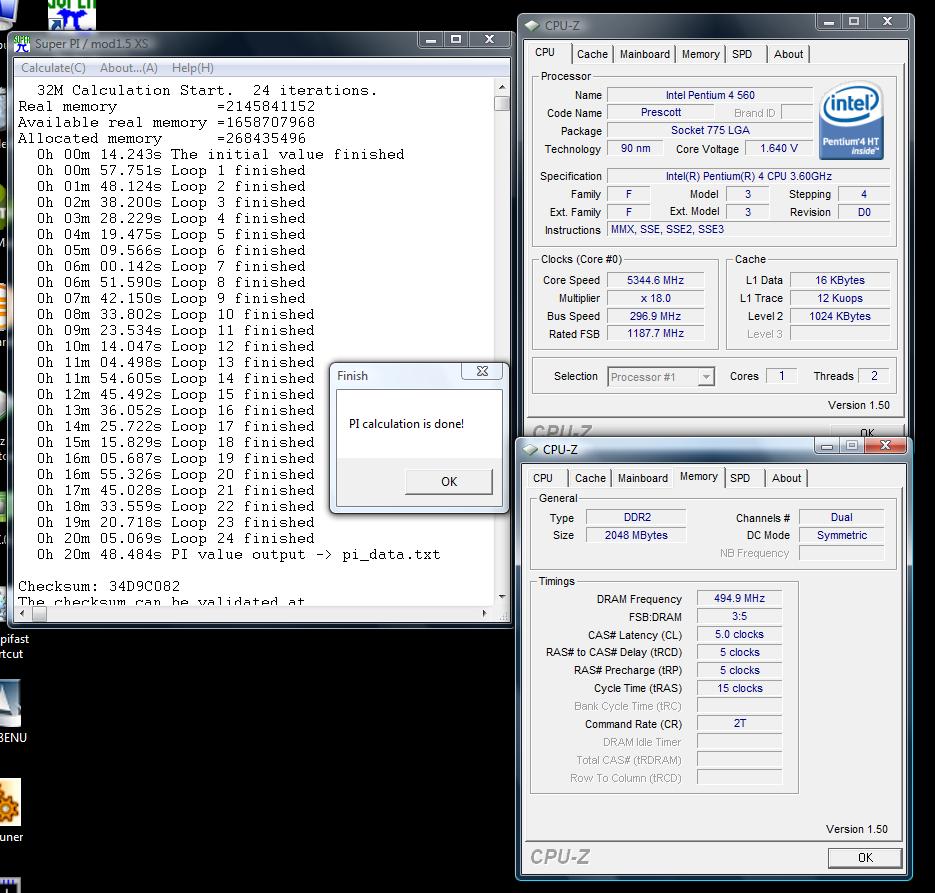Click the Loop 24 finished line

[175, 539]
